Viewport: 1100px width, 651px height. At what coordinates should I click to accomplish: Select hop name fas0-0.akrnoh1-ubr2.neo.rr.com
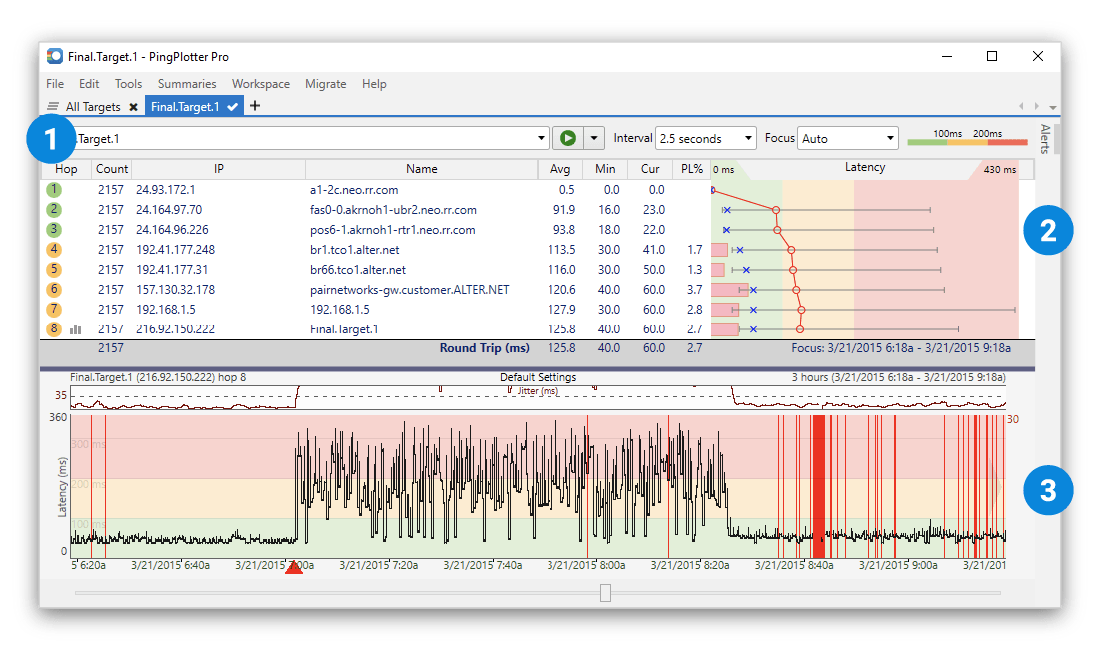[394, 210]
